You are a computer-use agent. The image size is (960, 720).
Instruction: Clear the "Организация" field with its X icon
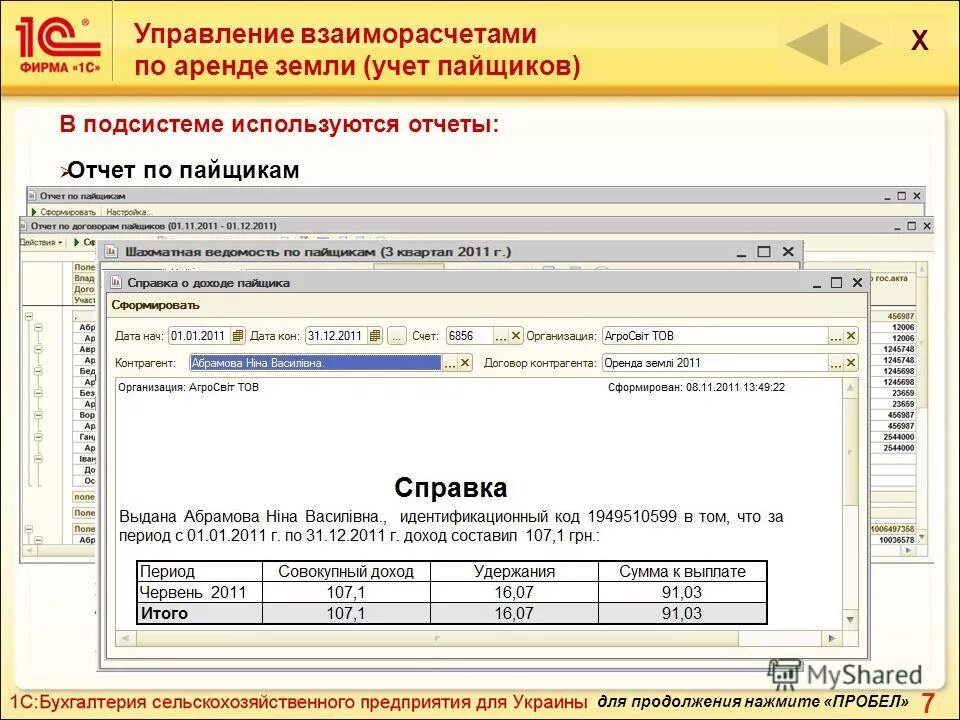click(850, 335)
